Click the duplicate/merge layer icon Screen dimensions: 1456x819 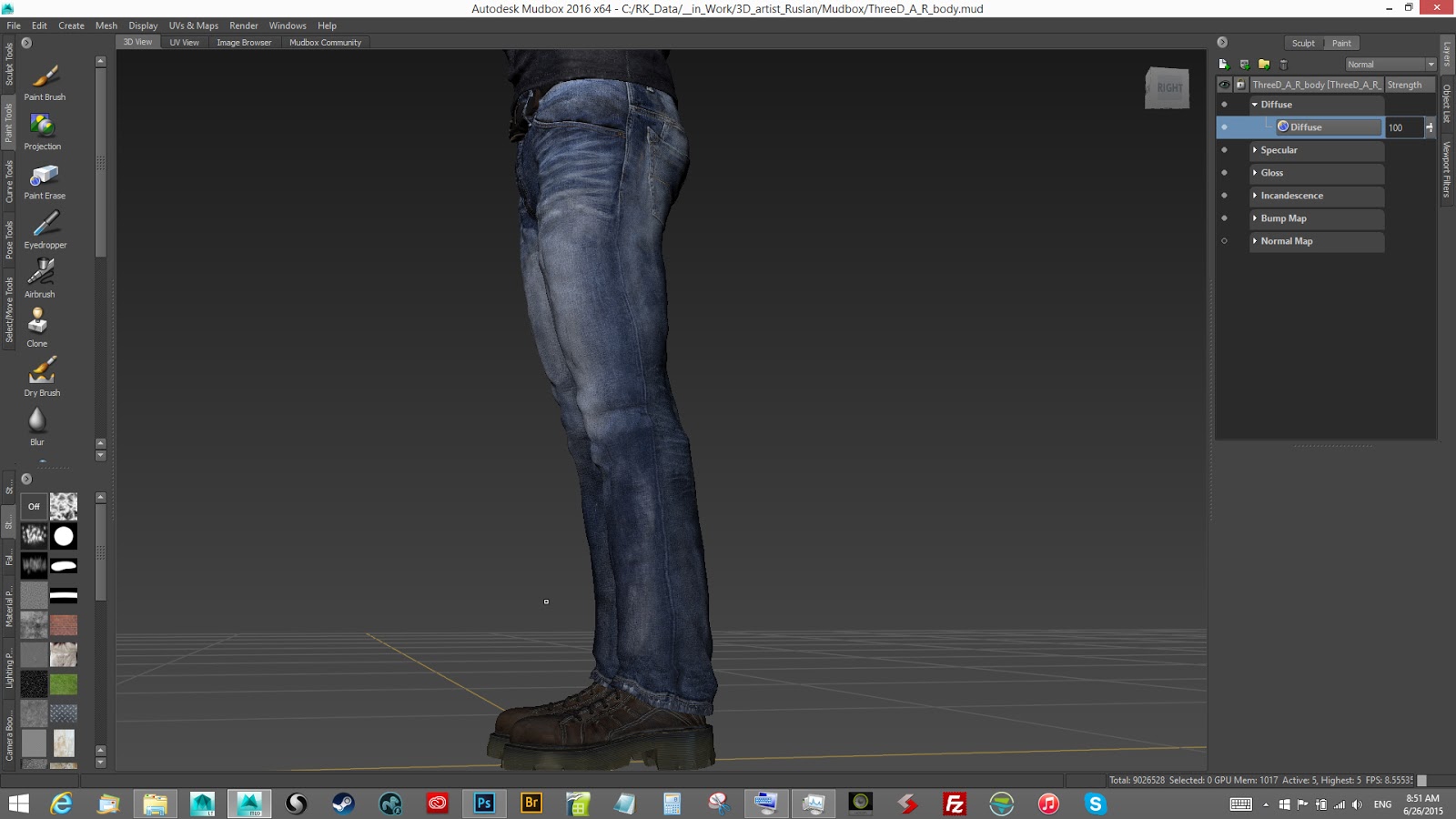(1244, 65)
